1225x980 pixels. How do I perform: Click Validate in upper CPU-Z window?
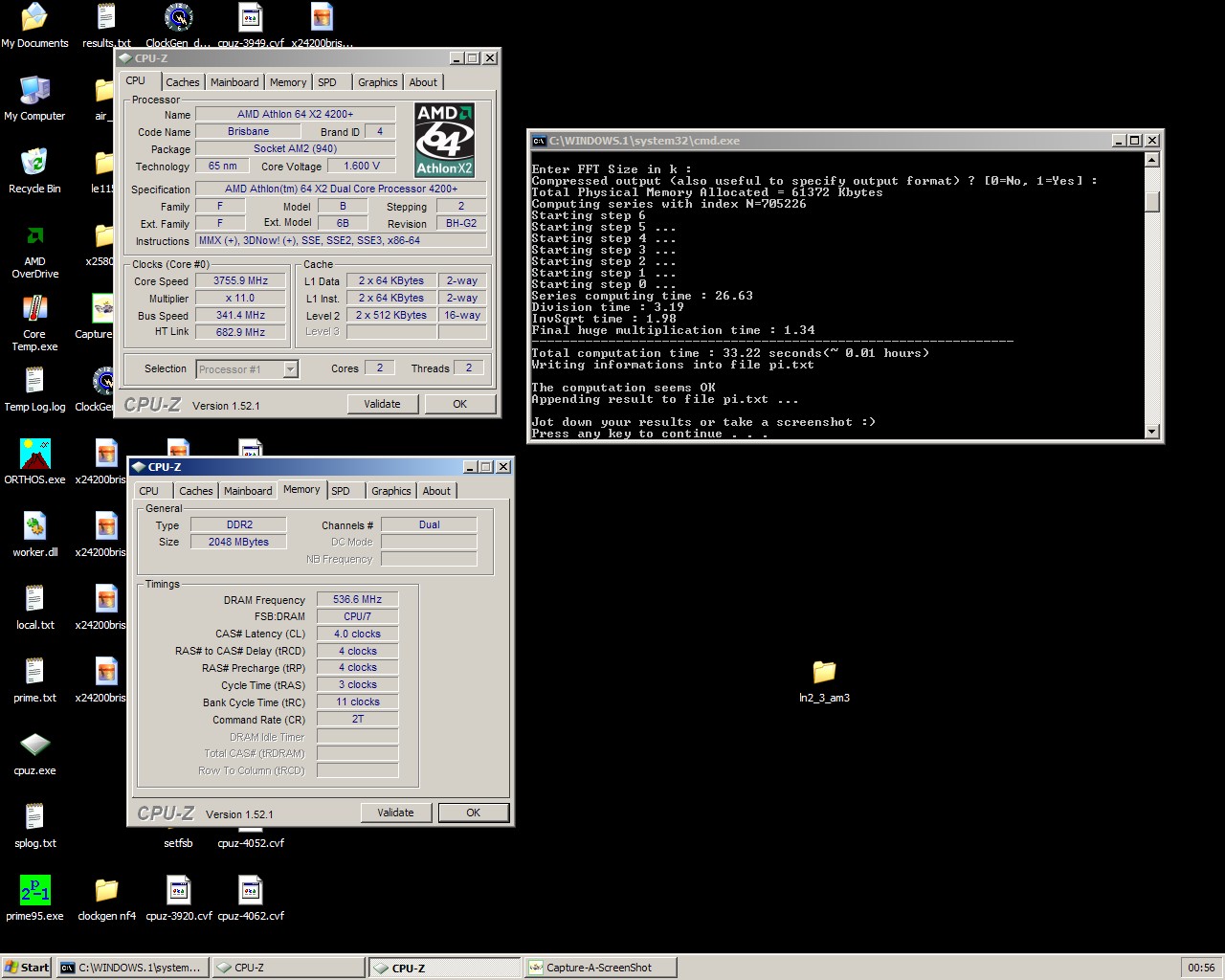pyautogui.click(x=382, y=404)
